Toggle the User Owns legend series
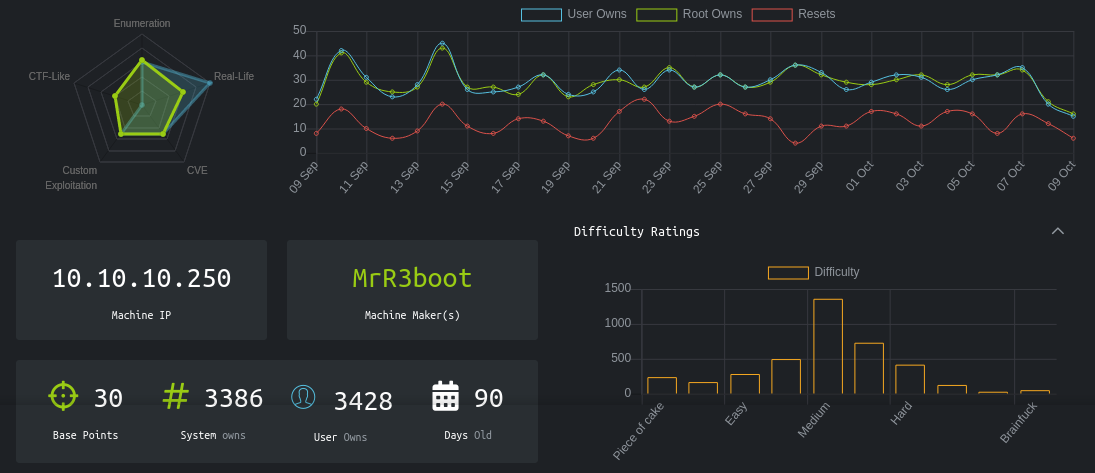This screenshot has width=1095, height=473. [574, 14]
